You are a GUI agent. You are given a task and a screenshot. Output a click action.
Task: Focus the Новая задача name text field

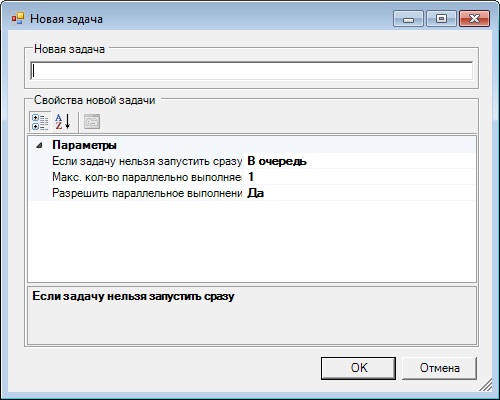coord(252,71)
